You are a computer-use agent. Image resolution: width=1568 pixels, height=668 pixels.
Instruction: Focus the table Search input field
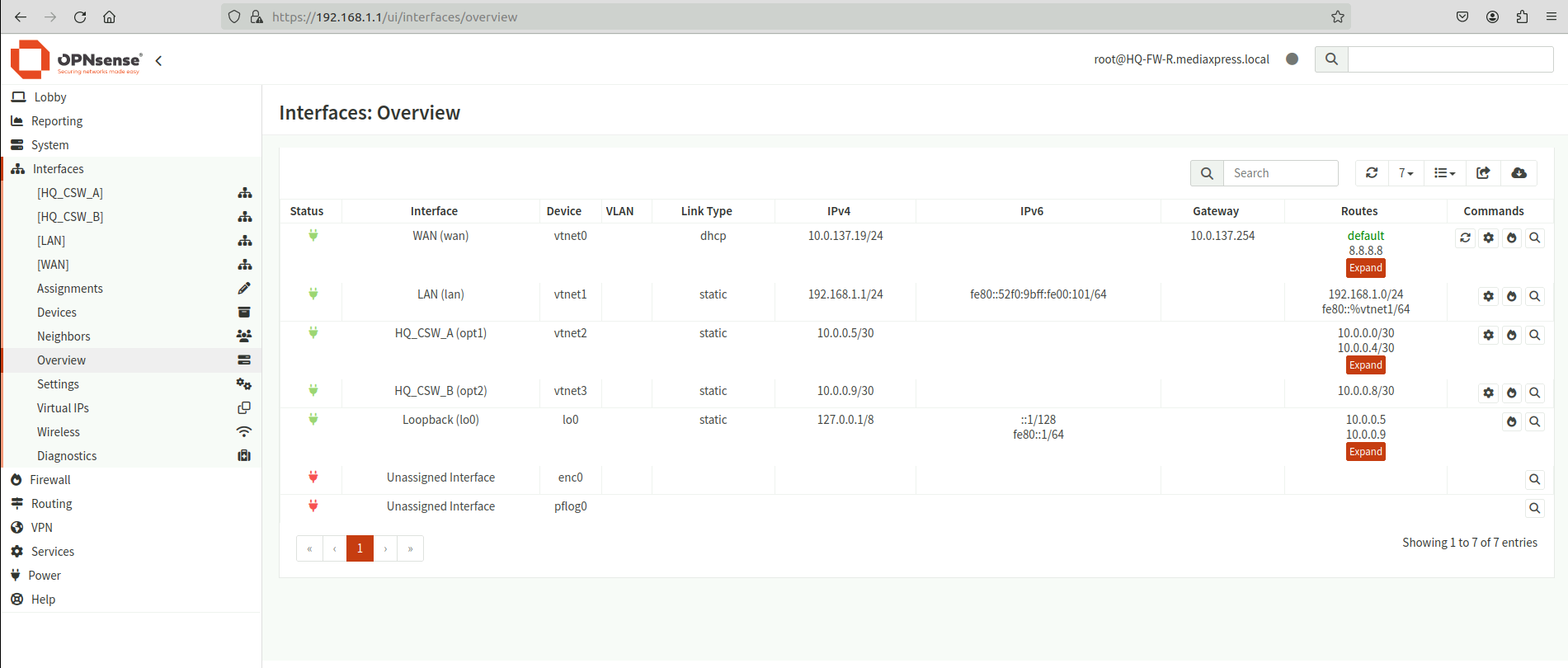pos(1280,173)
